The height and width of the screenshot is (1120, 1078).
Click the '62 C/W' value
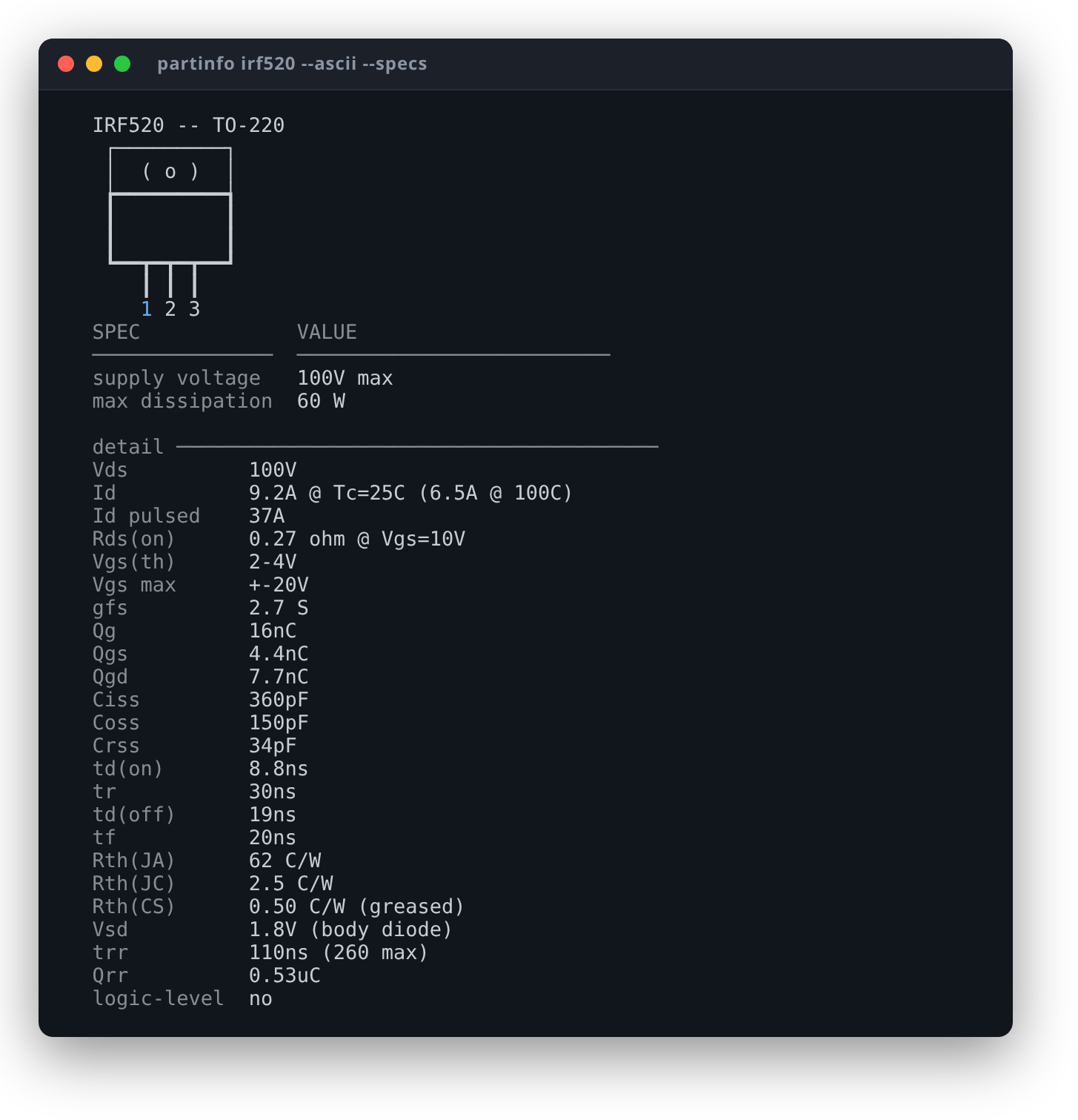coord(285,861)
